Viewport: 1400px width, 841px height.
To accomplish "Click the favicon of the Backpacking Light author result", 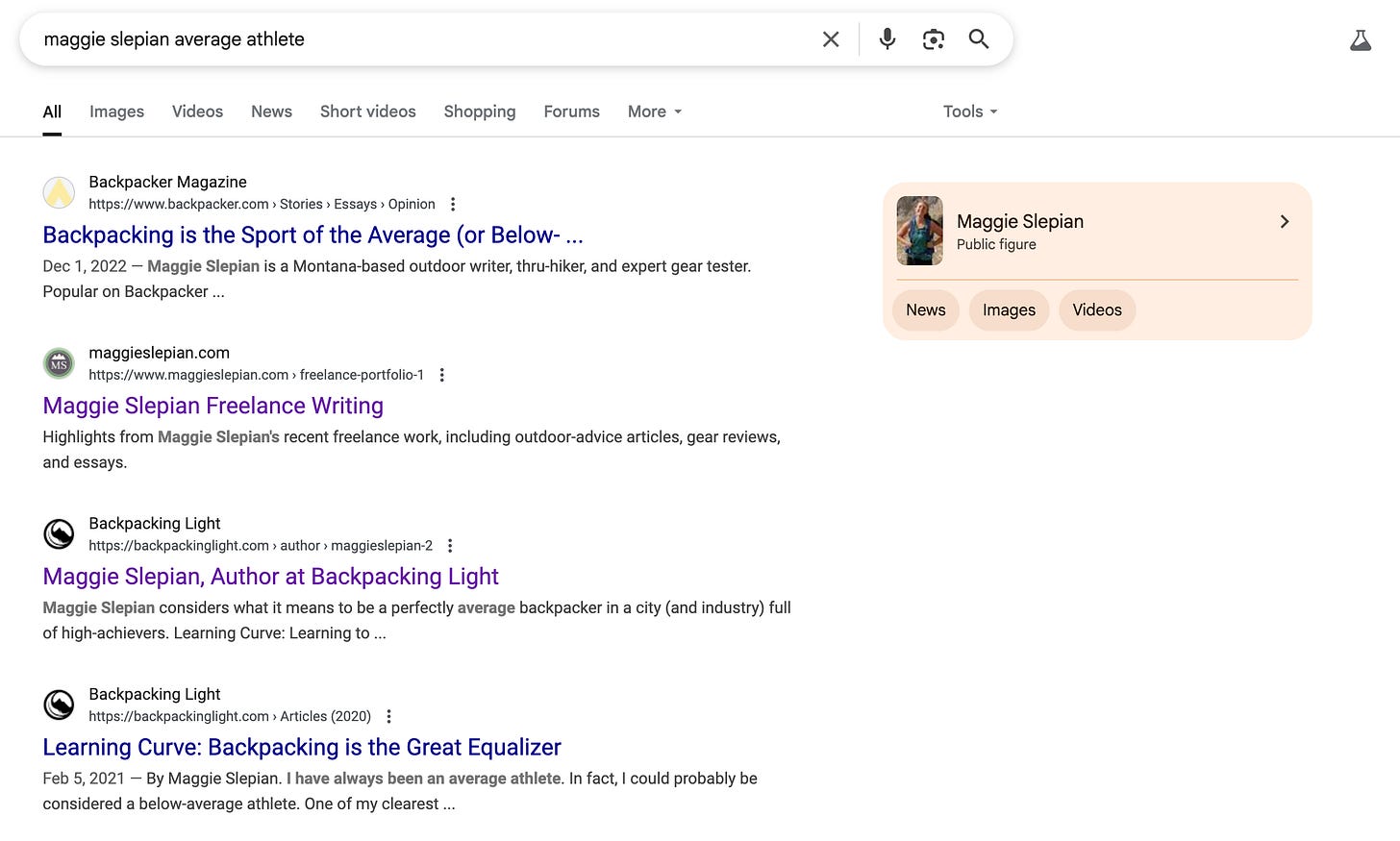I will [x=60, y=534].
